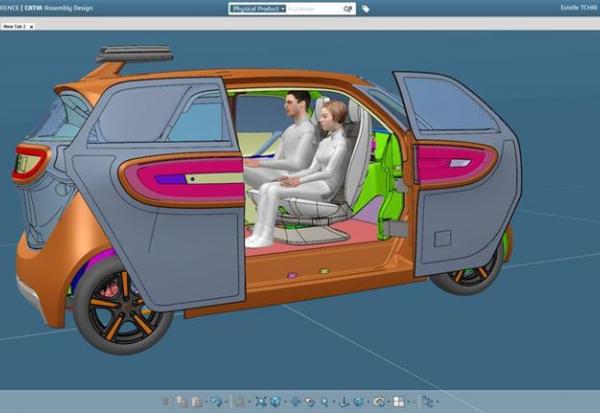Click the tree display icon at toolbar end
The image size is (600, 413).
coord(427,401)
